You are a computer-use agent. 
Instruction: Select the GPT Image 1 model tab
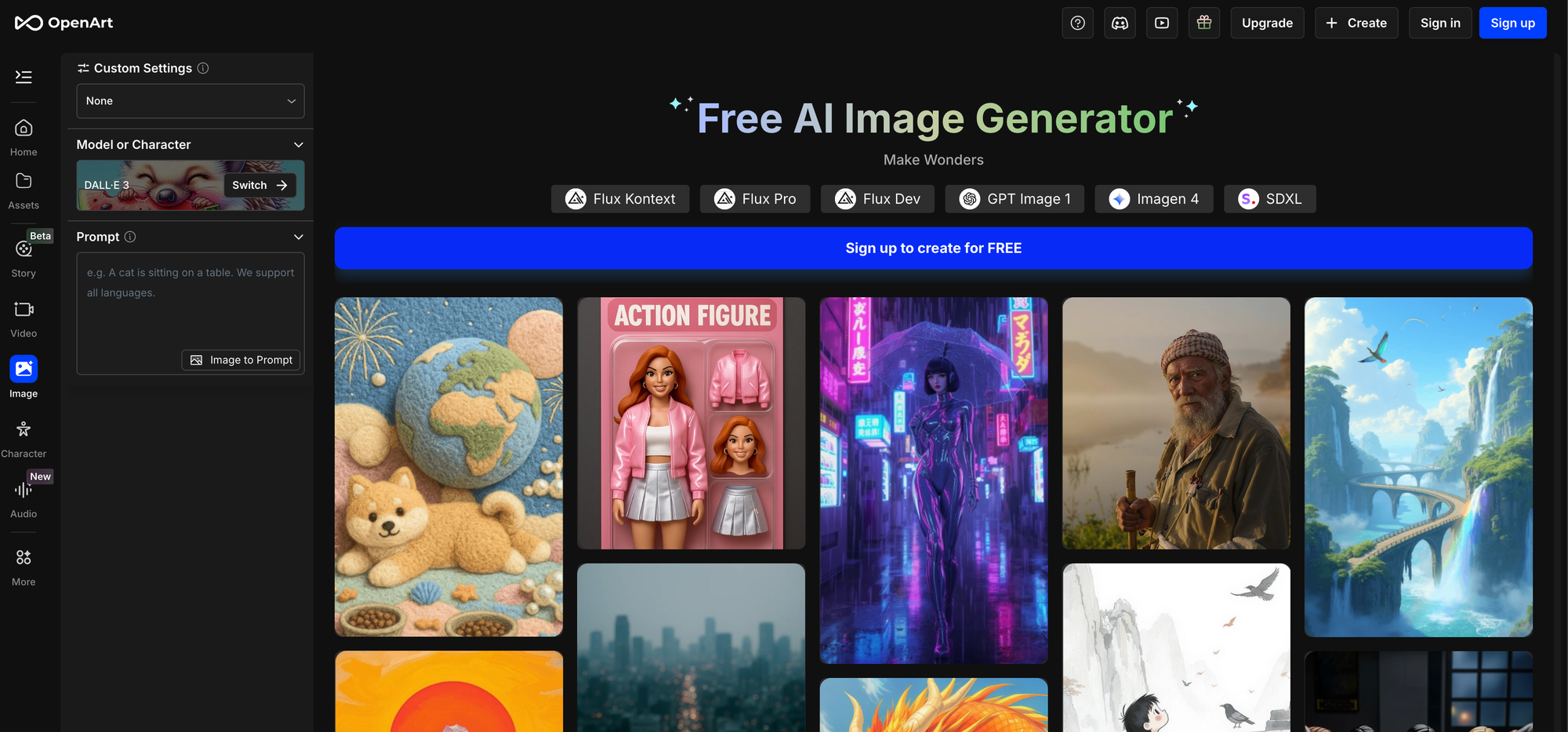coord(1014,199)
